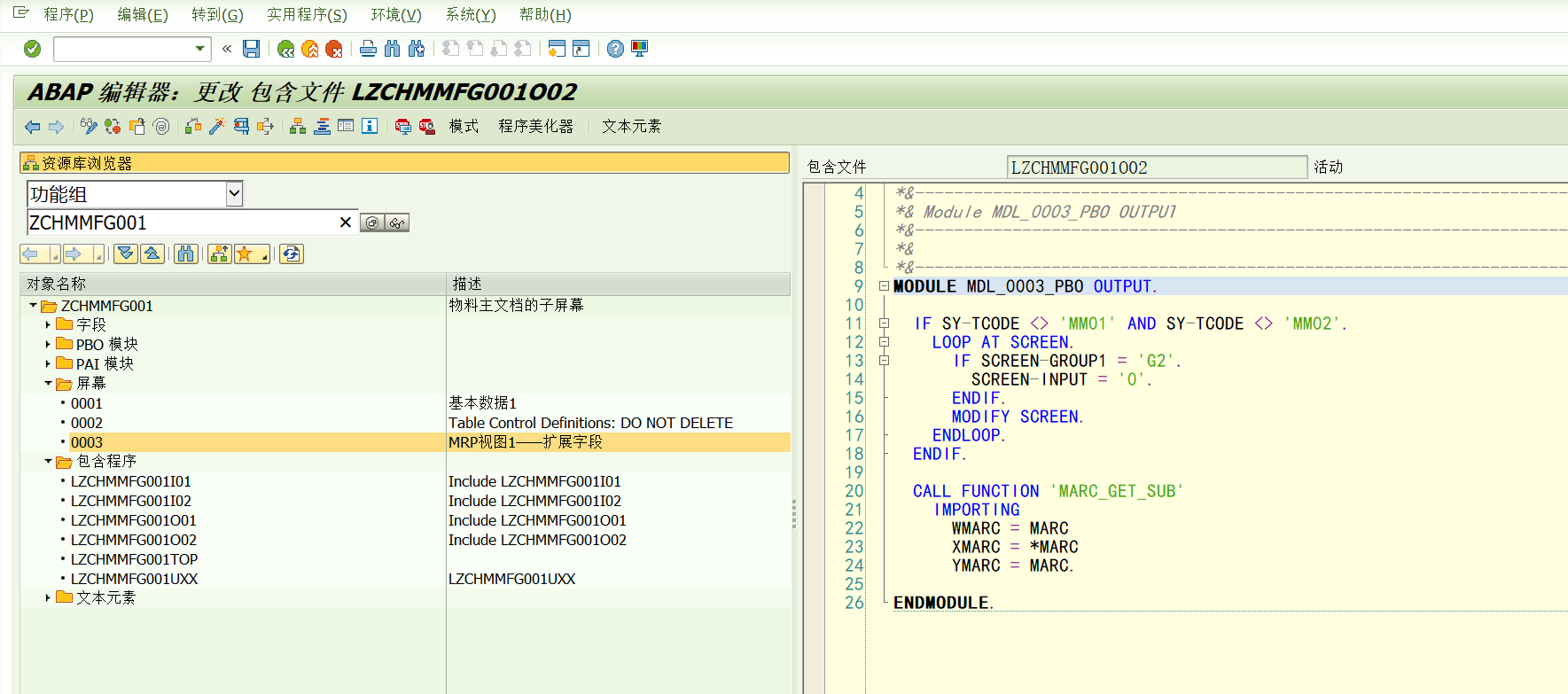Click the Display glasses button next to ZCHMMFG001
Viewport: 1568px width, 694px height.
(397, 222)
